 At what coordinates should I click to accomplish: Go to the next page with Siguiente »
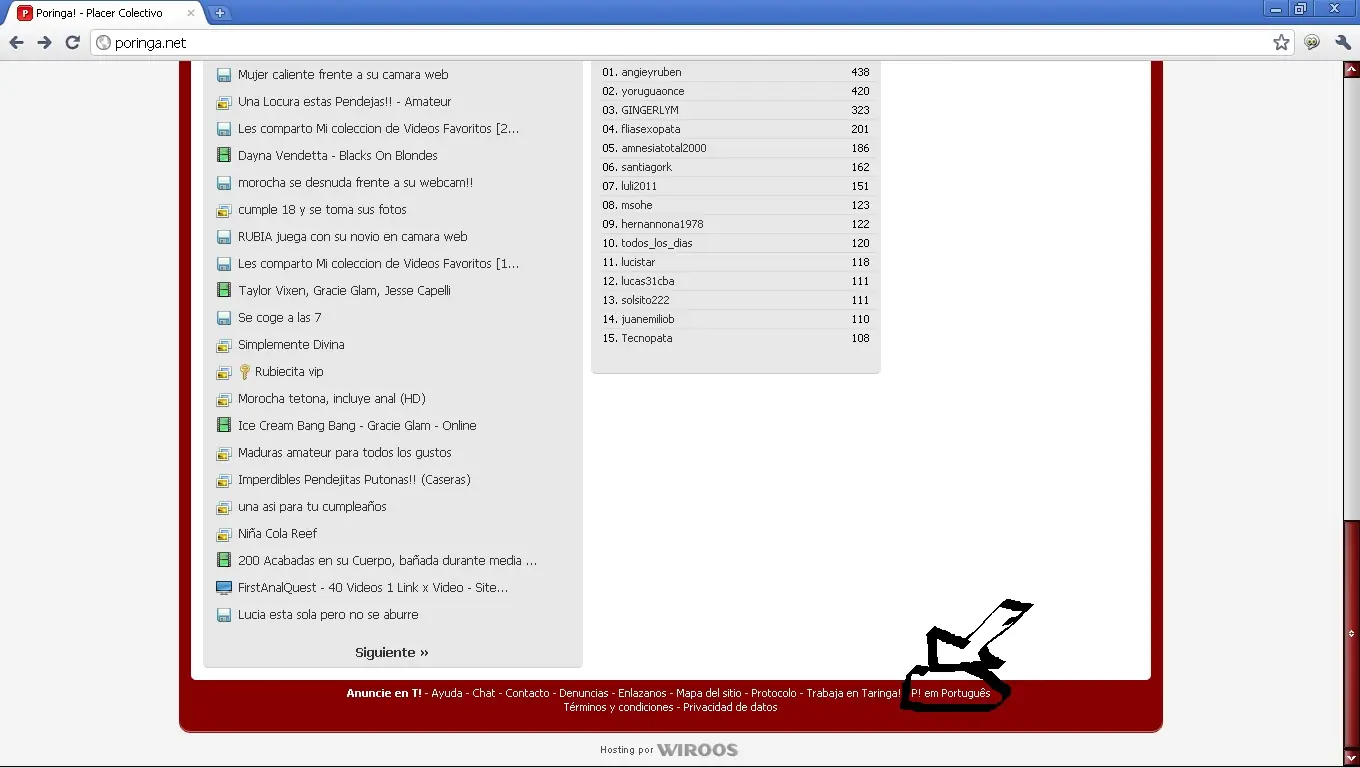click(392, 653)
